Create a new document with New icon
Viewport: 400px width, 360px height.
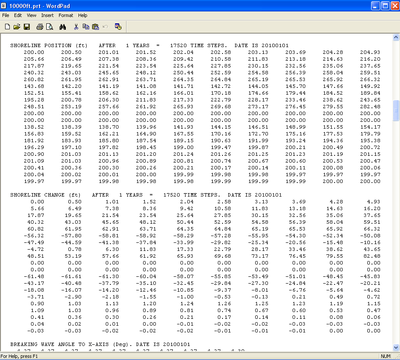pyautogui.click(x=7, y=27)
